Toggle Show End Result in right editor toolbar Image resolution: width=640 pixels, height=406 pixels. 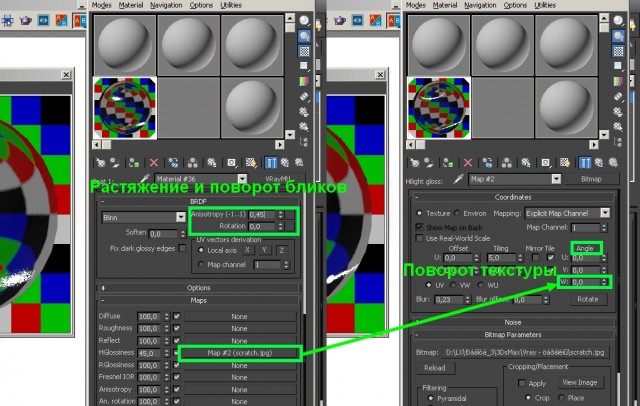pyautogui.click(x=585, y=163)
